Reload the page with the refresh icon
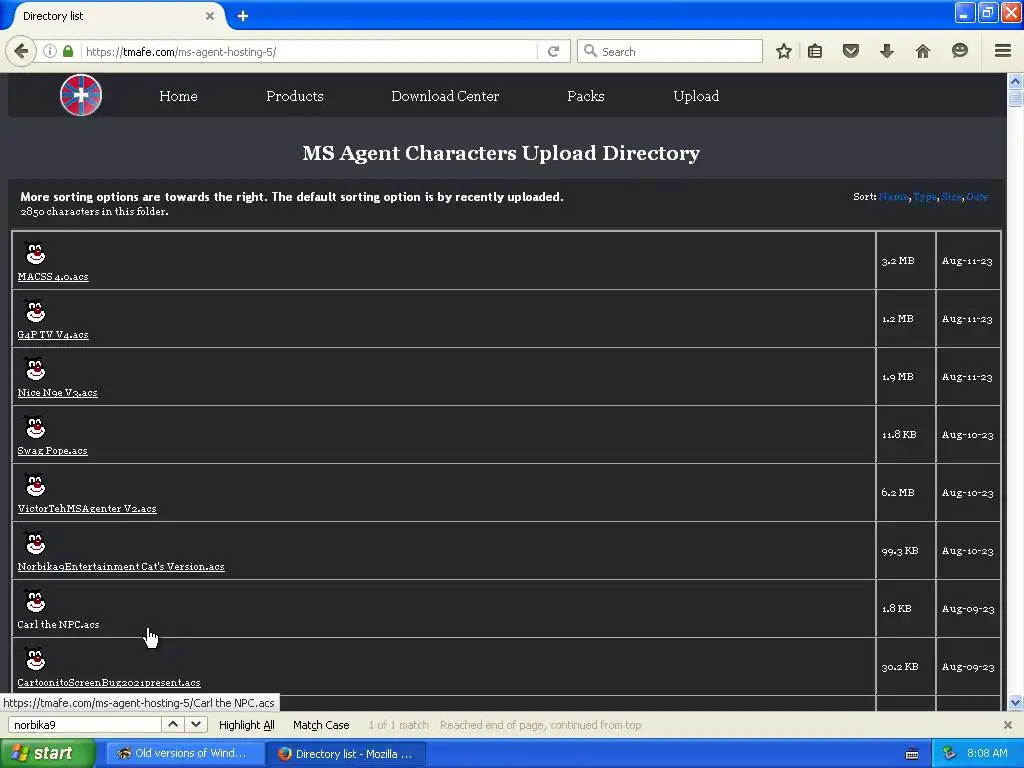The image size is (1024, 768). click(x=553, y=51)
